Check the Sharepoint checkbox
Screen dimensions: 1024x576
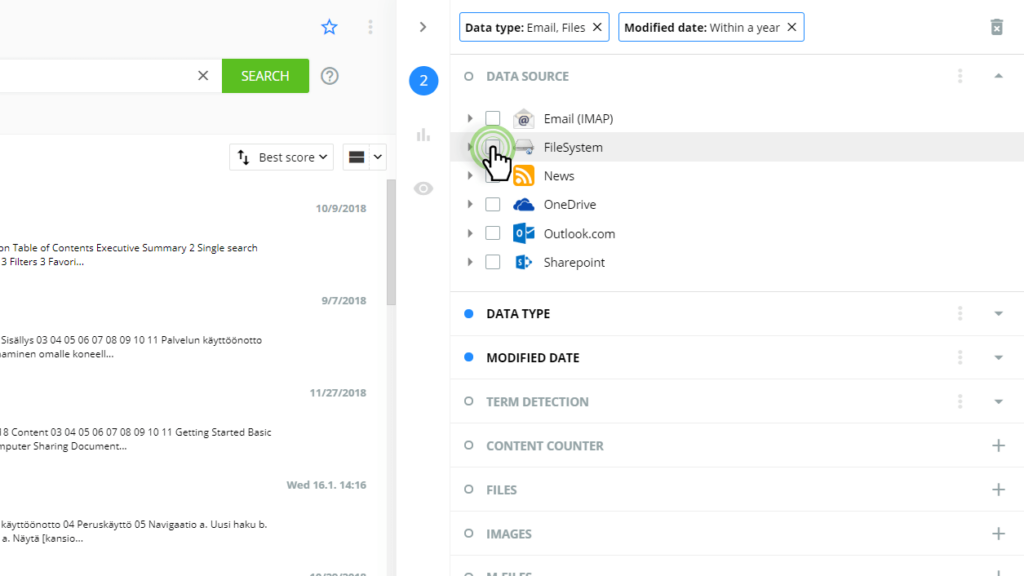(x=492, y=262)
